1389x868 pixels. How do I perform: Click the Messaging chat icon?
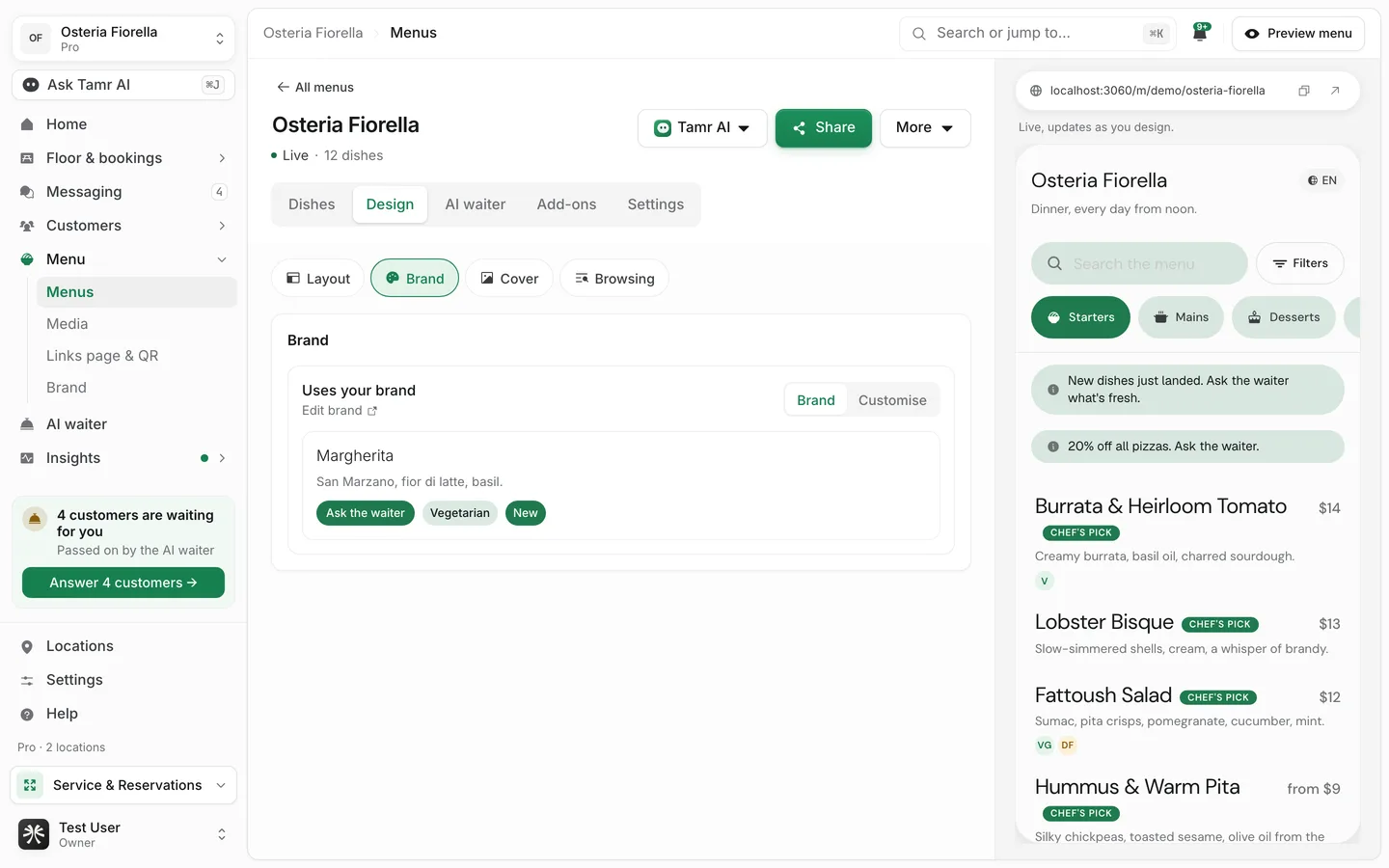[27, 192]
